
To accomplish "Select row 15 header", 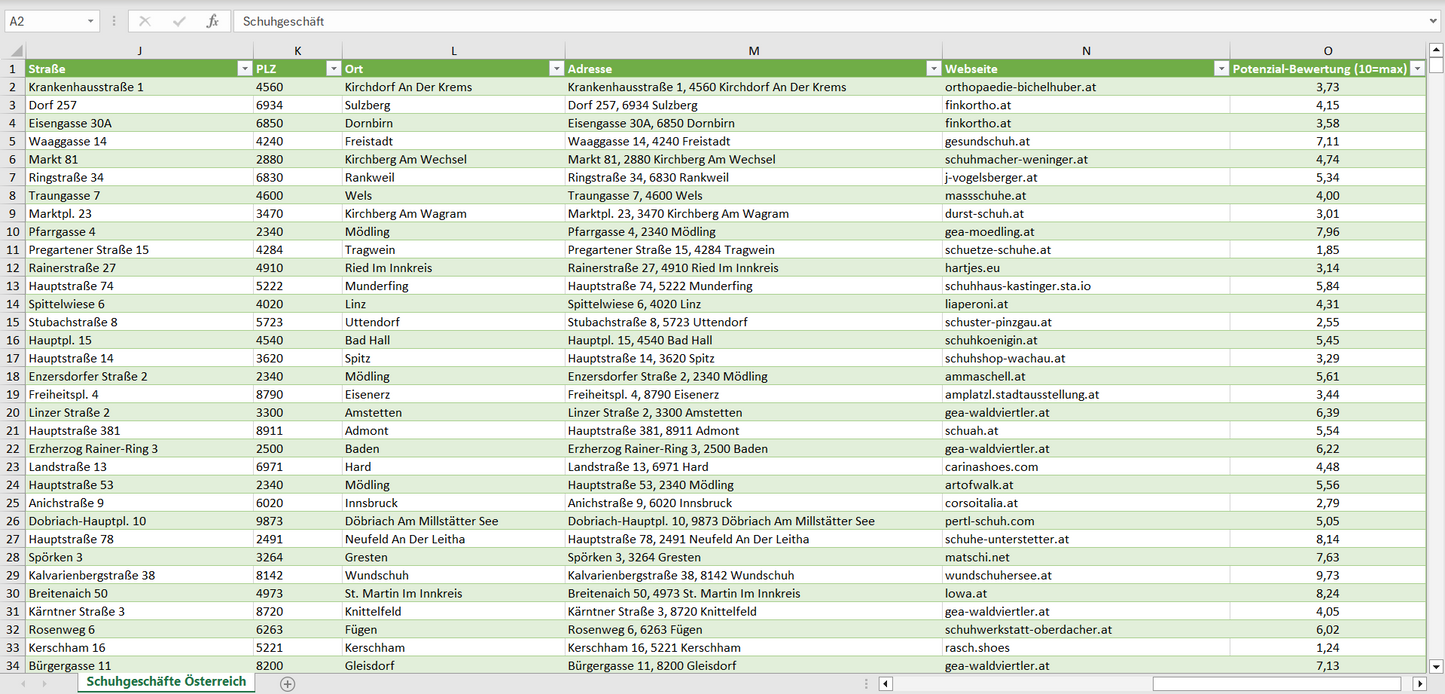I will tap(13, 322).
